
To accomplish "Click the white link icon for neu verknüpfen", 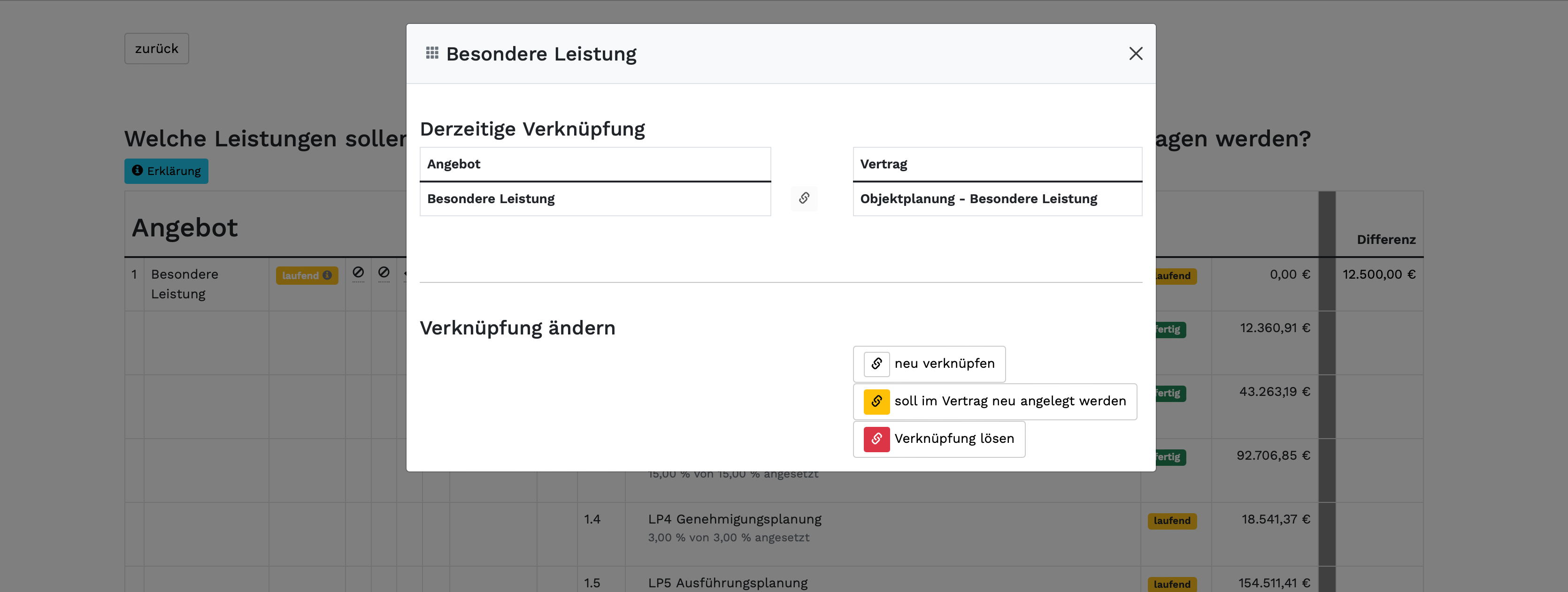I will click(x=876, y=364).
